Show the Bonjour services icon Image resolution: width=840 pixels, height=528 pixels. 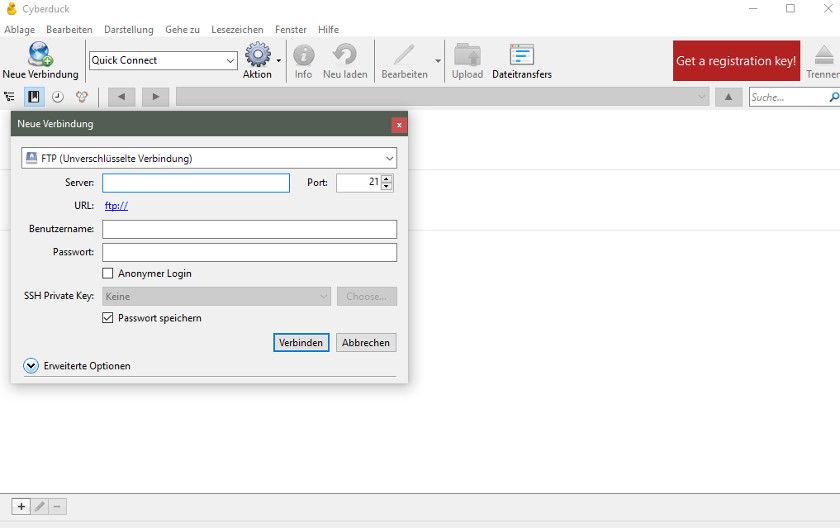coord(81,97)
